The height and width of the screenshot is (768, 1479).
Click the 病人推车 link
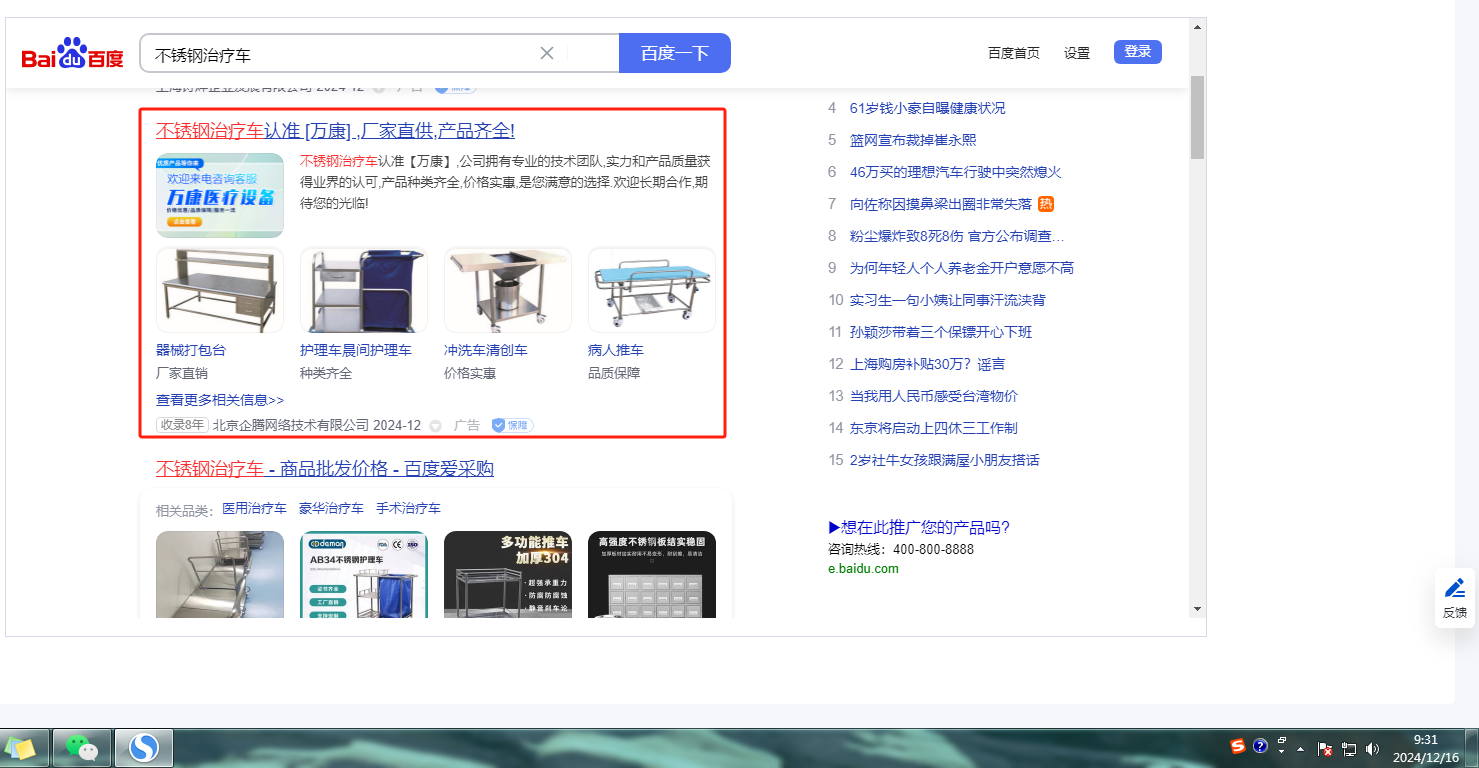click(x=616, y=350)
